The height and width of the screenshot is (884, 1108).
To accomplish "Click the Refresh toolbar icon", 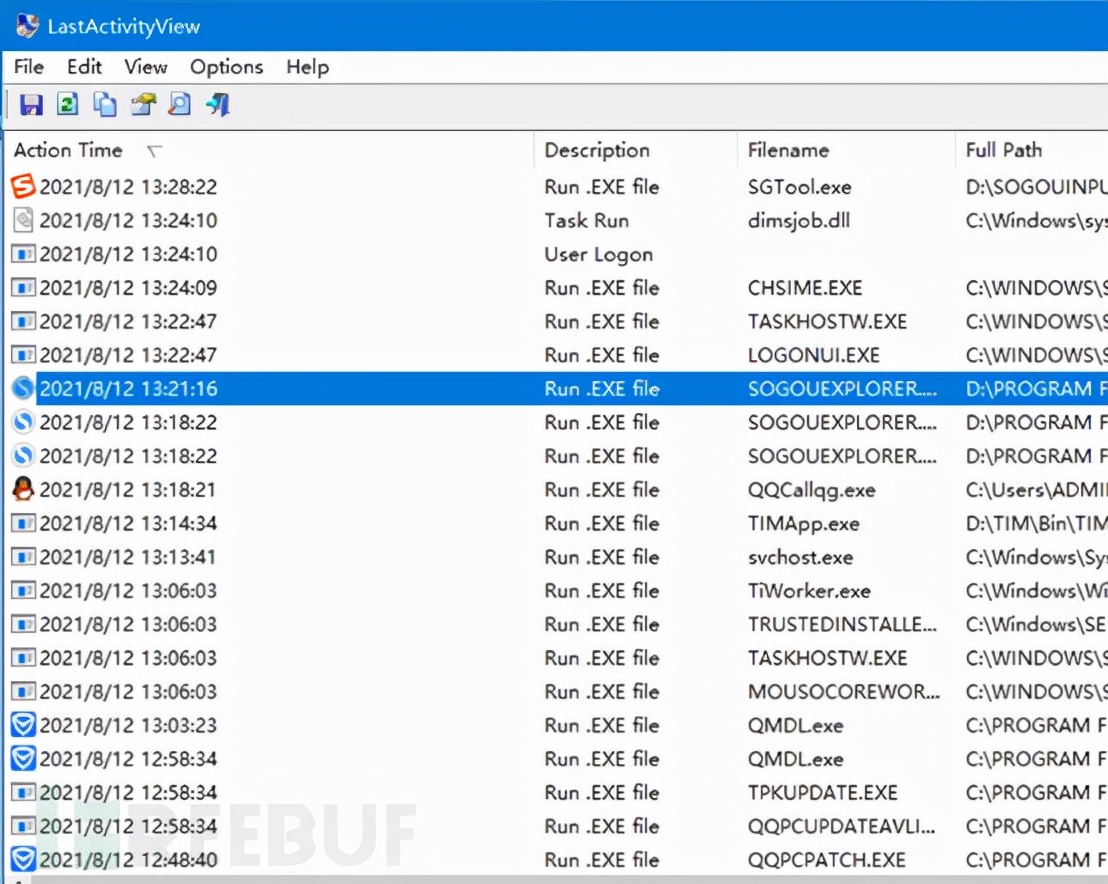I will click(x=67, y=105).
